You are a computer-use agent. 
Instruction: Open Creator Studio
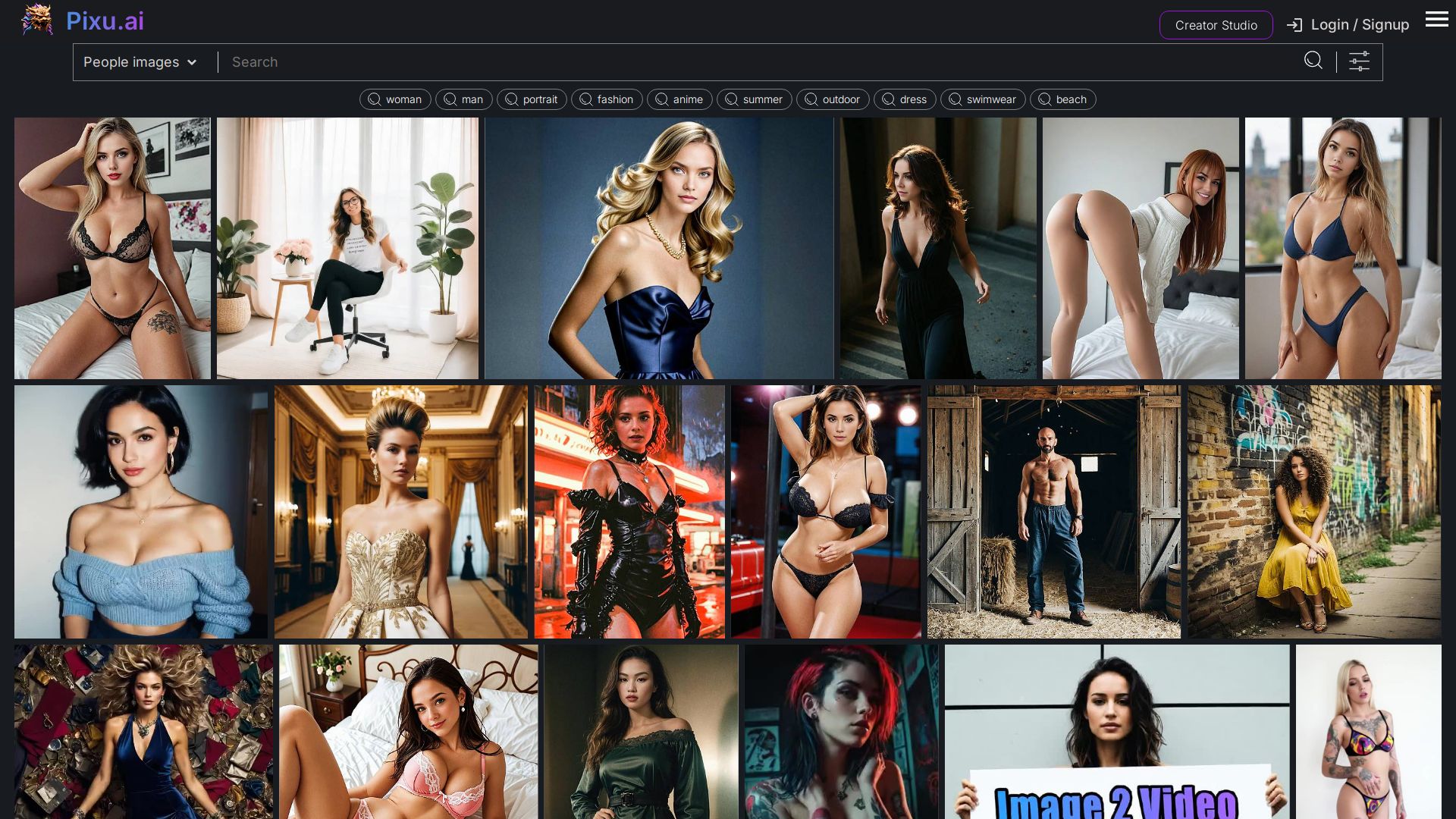(x=1216, y=25)
